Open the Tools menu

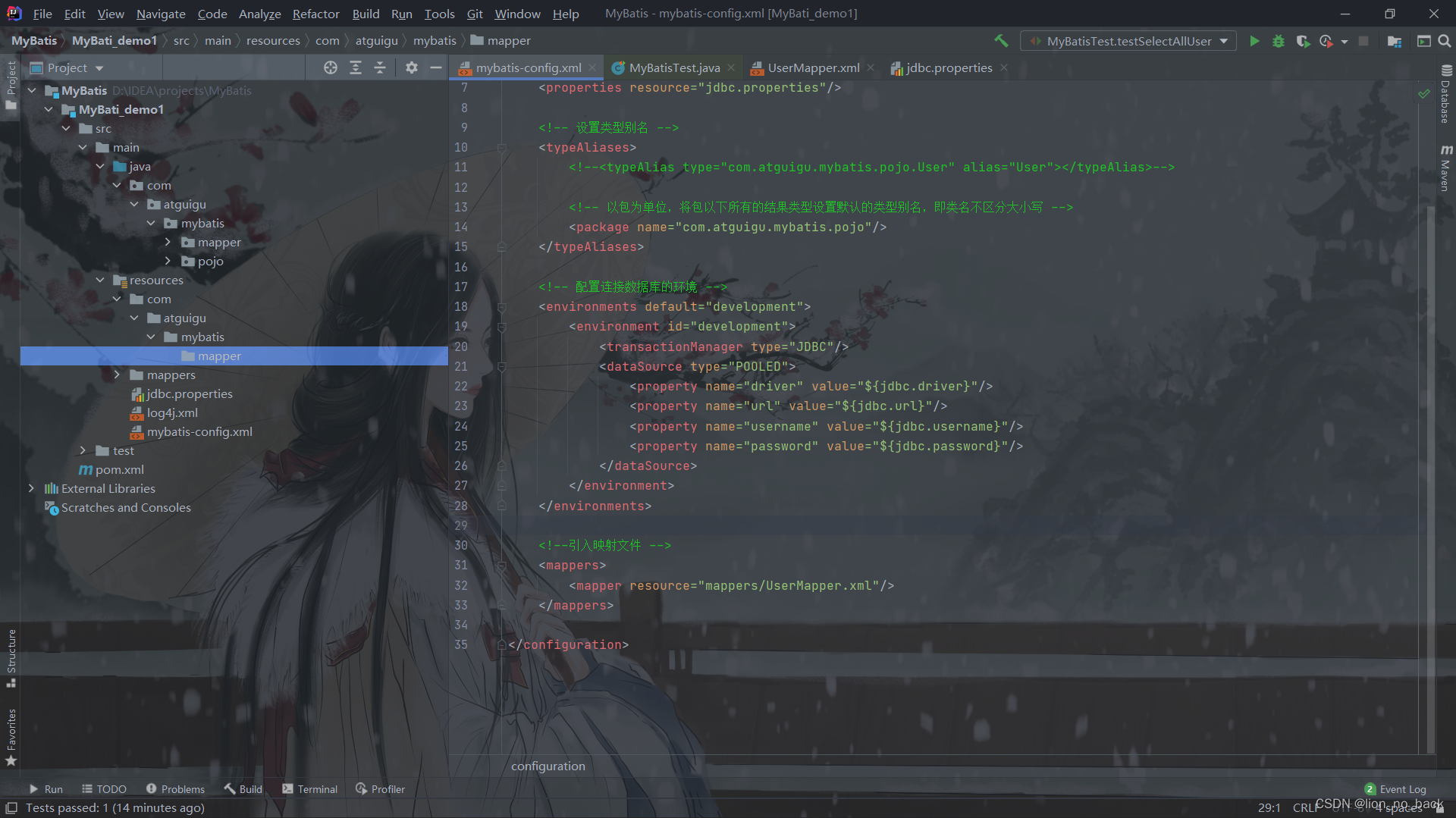(x=439, y=14)
